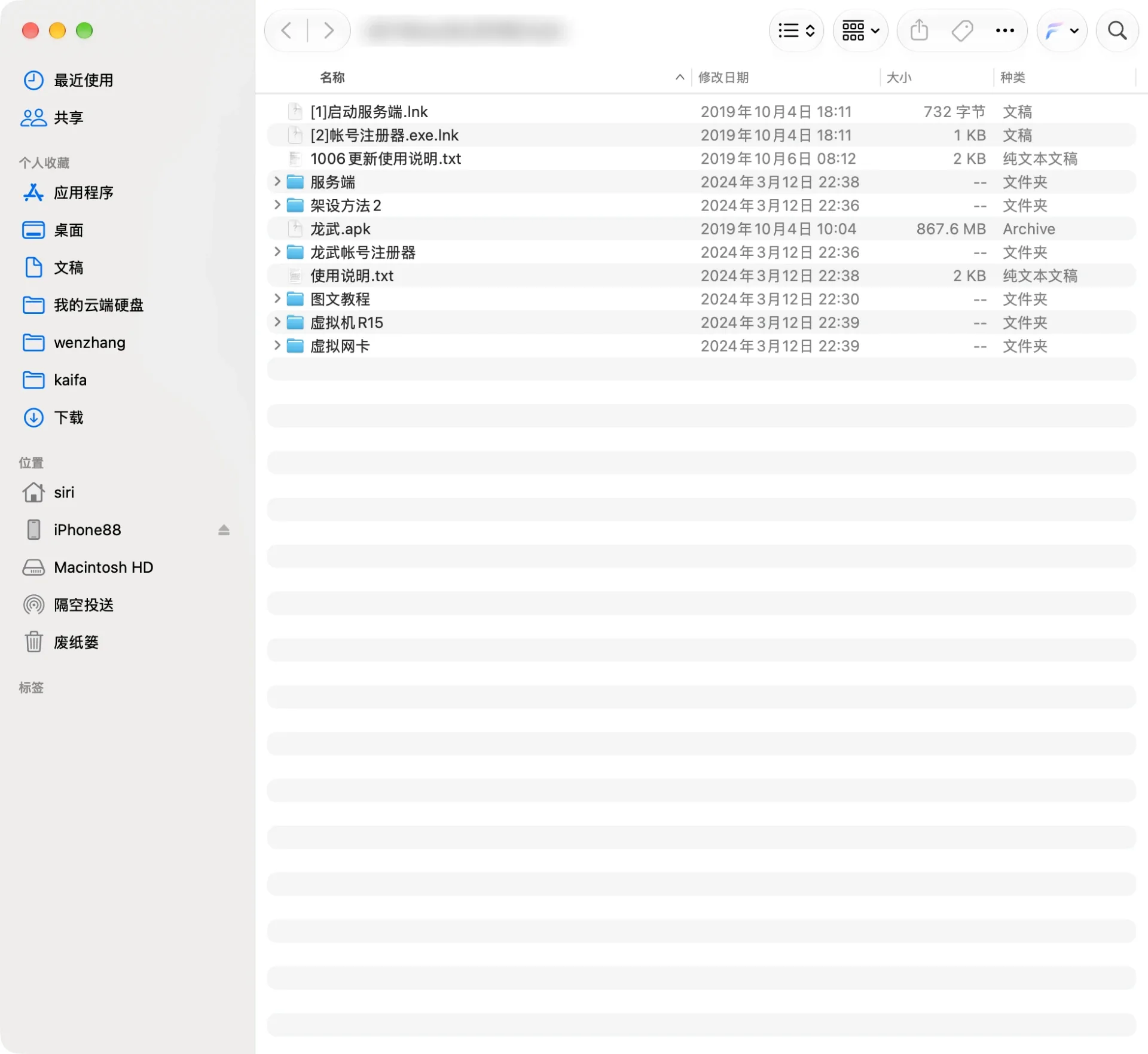
Task: Sort by the 名称 column header
Action: pyautogui.click(x=332, y=77)
